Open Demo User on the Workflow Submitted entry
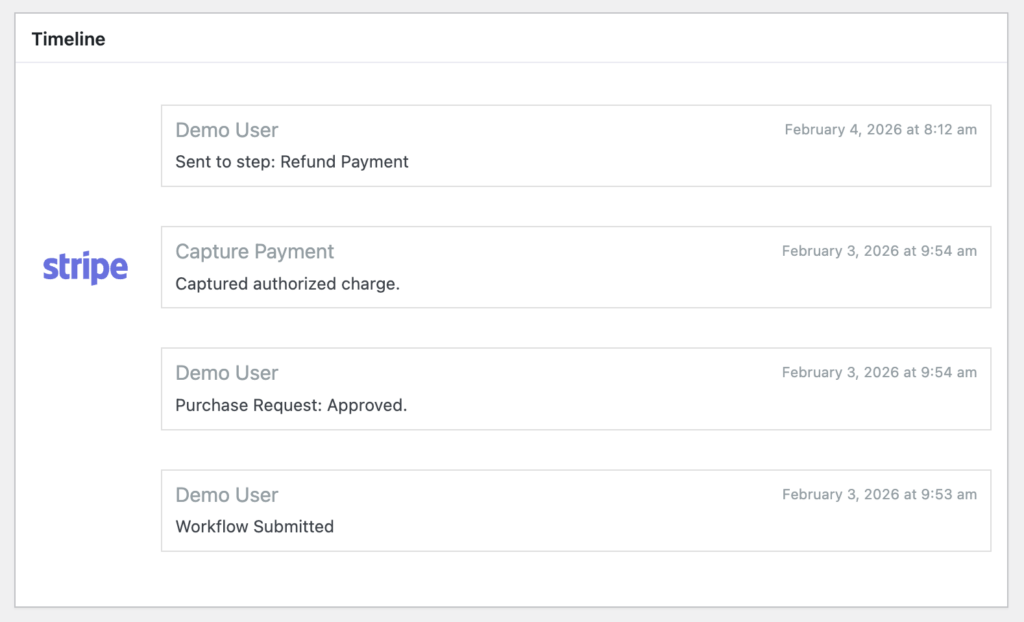 (227, 495)
